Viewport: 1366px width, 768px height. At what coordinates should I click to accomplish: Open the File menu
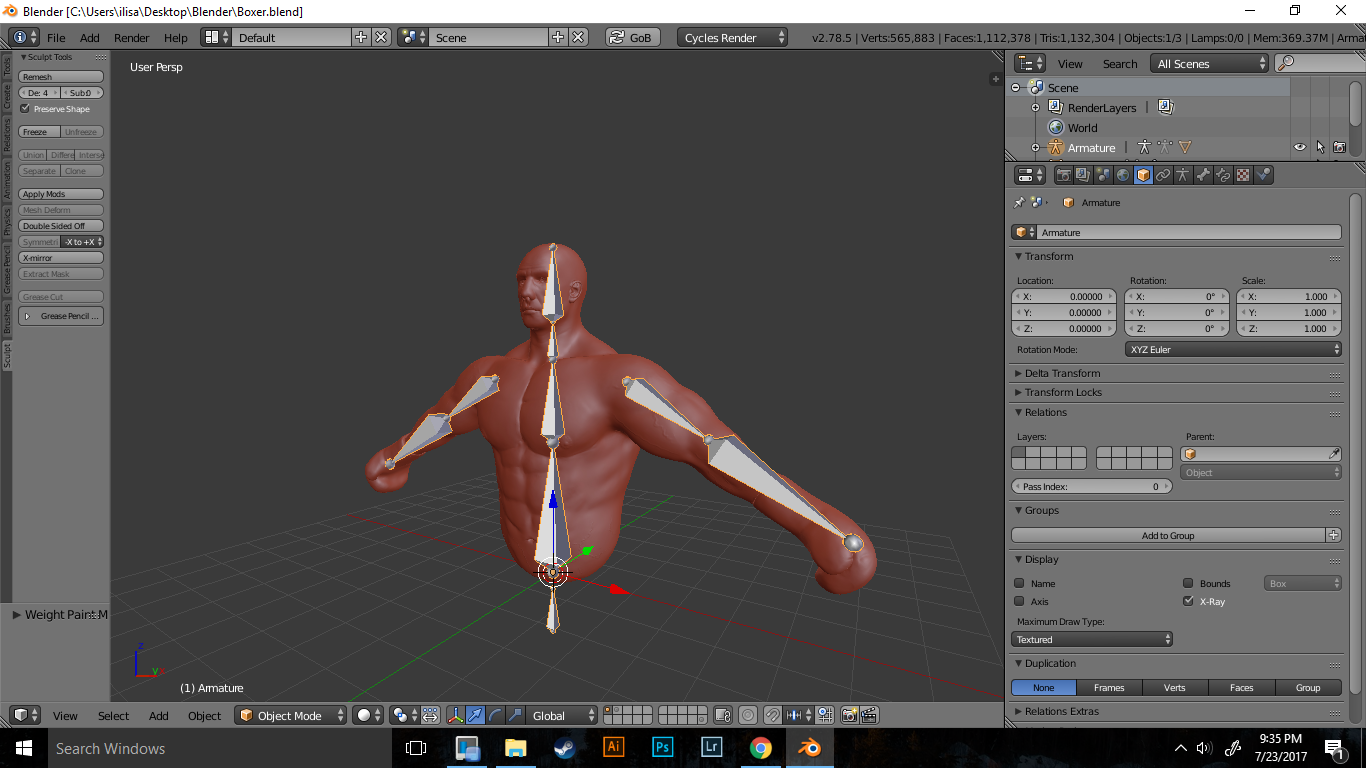pyautogui.click(x=56, y=37)
